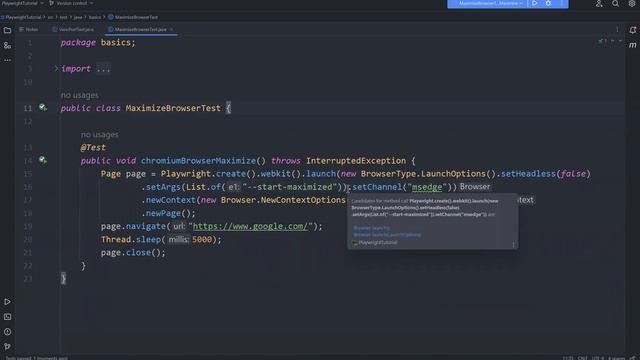Show more tool windows ellipsis icon
This screenshot has height=360, width=640.
click(x=7, y=60)
